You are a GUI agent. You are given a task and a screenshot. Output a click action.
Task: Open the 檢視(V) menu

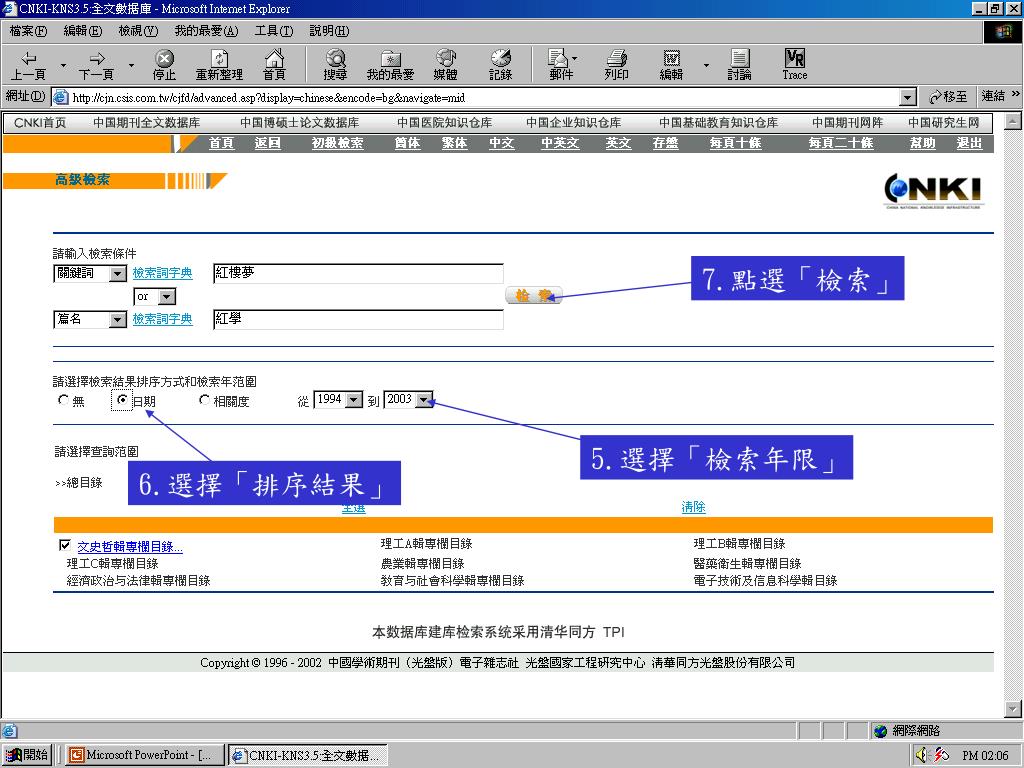point(138,31)
